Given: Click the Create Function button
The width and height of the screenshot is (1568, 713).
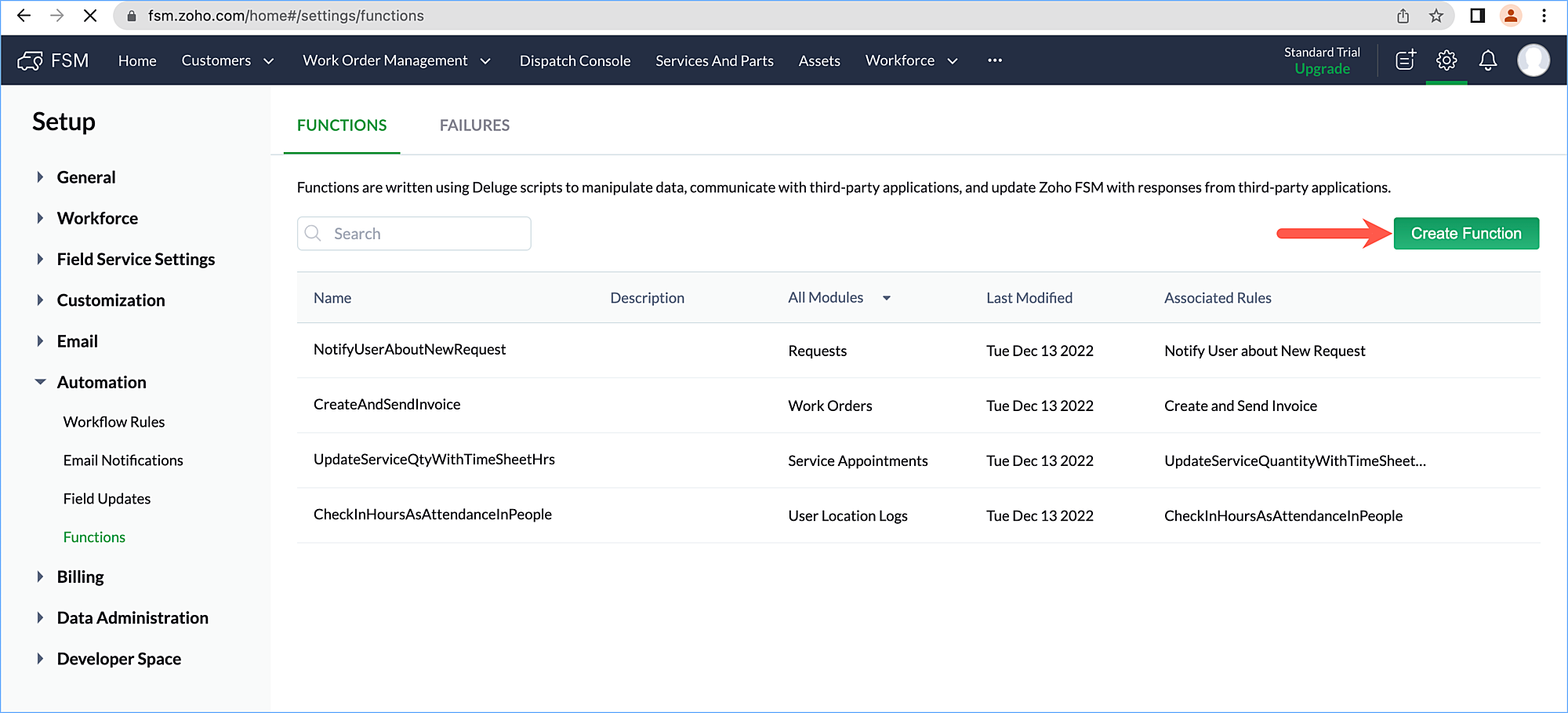Looking at the screenshot, I should click(x=1465, y=234).
